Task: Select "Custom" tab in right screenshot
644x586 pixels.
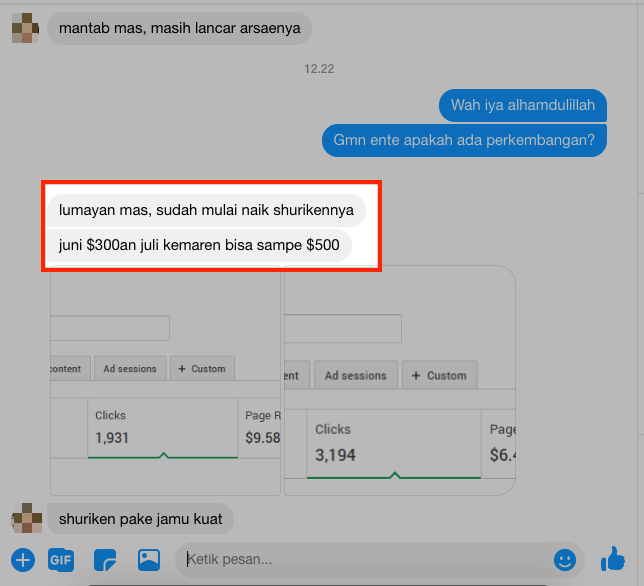Action: pos(438,376)
